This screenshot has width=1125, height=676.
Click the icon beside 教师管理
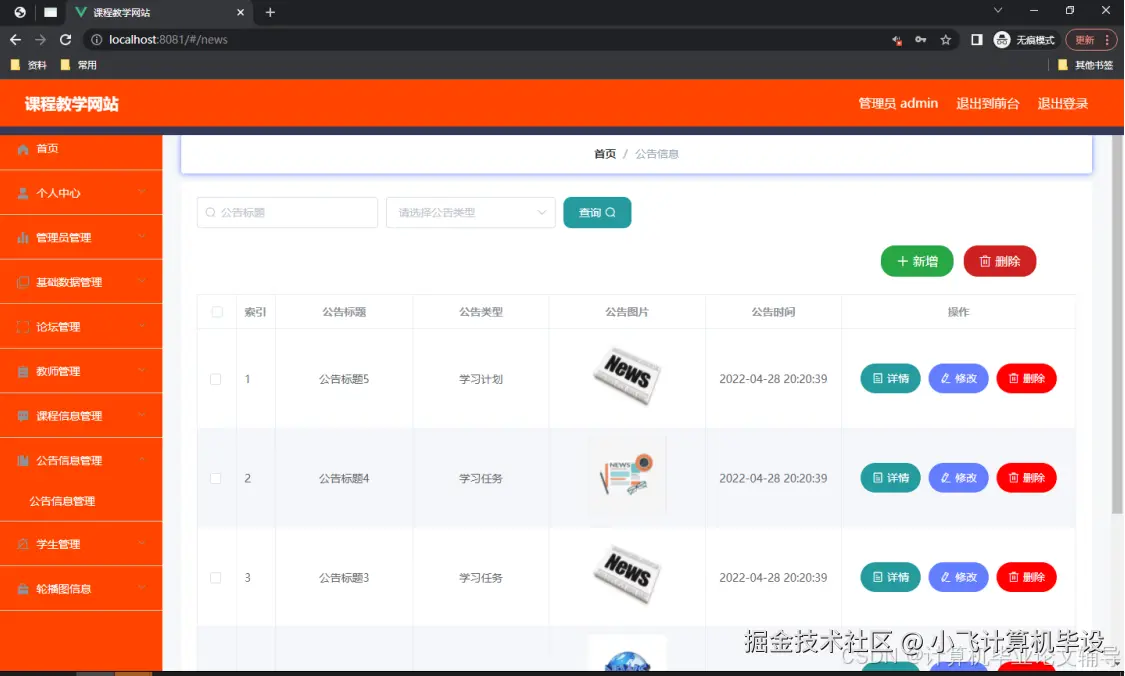pos(23,370)
